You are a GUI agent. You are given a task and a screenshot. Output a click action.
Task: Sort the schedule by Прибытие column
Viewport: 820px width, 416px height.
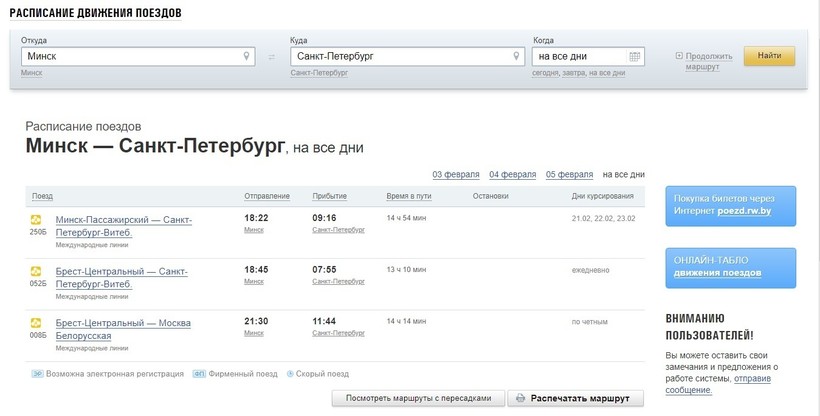[x=329, y=196]
